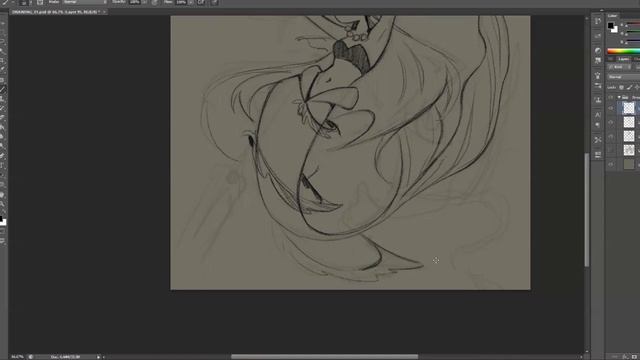Select the top layer thumbnail
The image size is (640, 360).
tap(629, 108)
